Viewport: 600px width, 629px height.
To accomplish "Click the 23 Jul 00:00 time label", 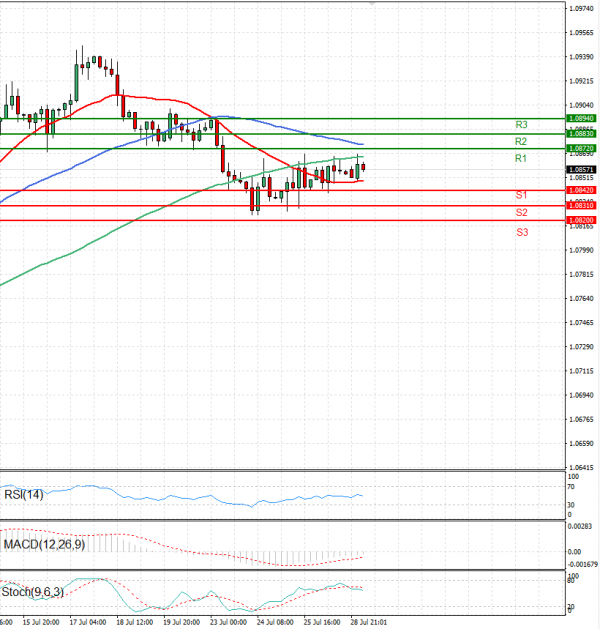I will pos(229,622).
